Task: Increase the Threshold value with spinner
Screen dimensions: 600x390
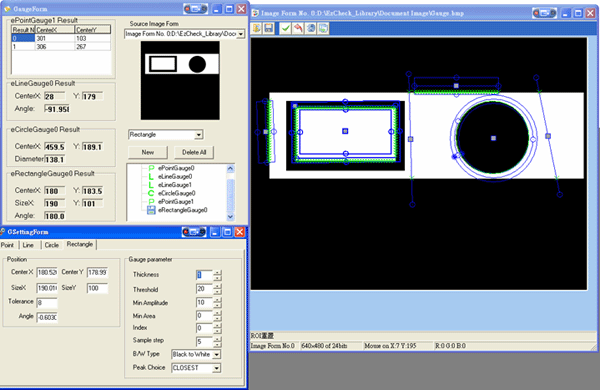Action: (x=217, y=286)
